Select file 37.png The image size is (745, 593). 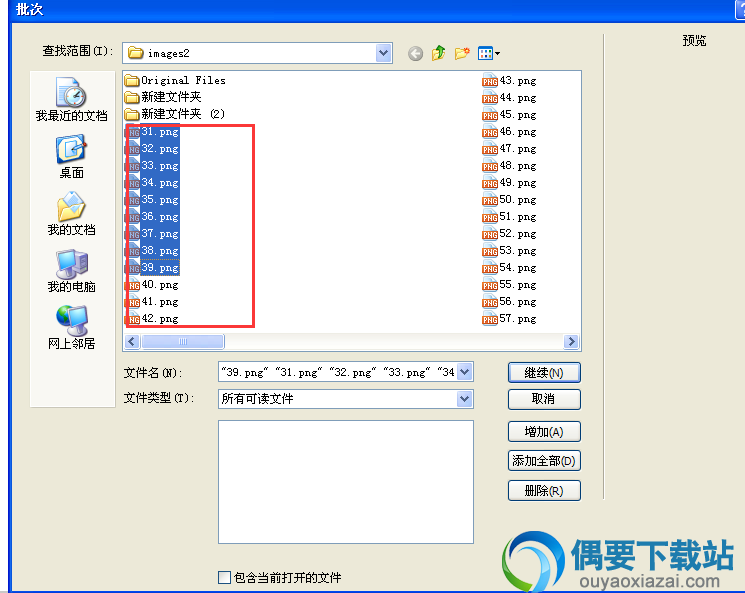(153, 234)
